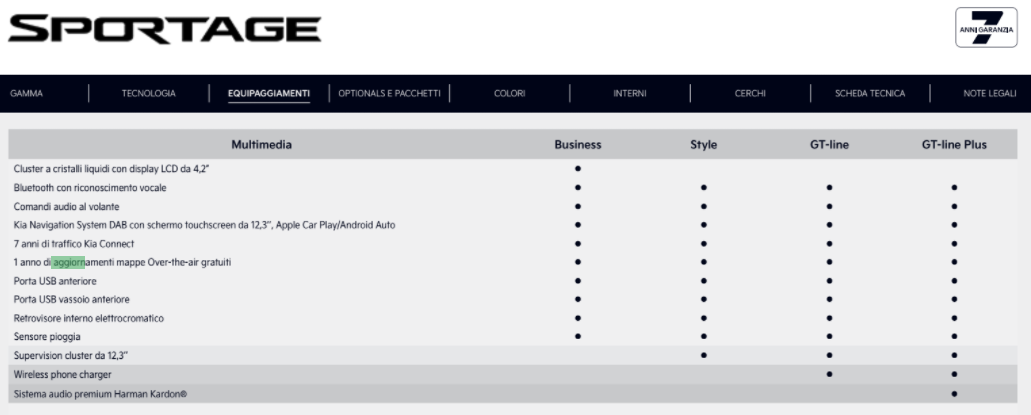Click the Style column header

point(704,145)
